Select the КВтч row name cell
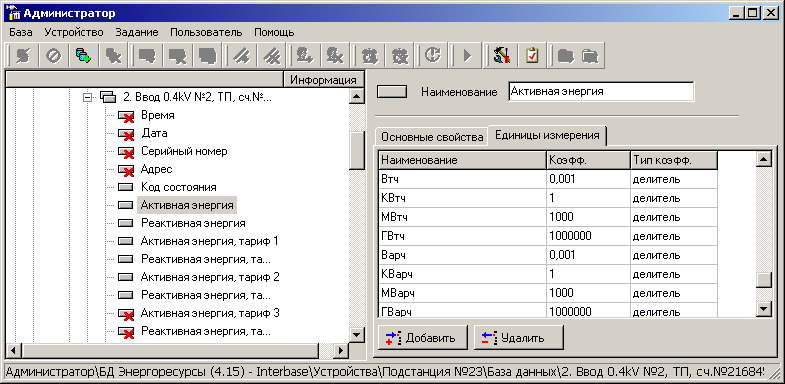 pos(462,198)
